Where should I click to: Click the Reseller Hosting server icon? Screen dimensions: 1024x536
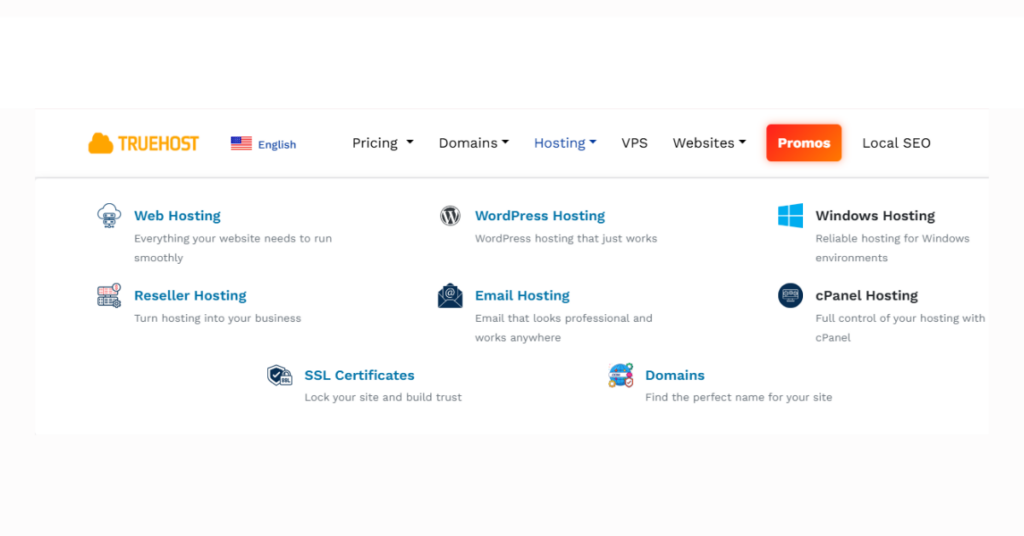click(x=109, y=295)
